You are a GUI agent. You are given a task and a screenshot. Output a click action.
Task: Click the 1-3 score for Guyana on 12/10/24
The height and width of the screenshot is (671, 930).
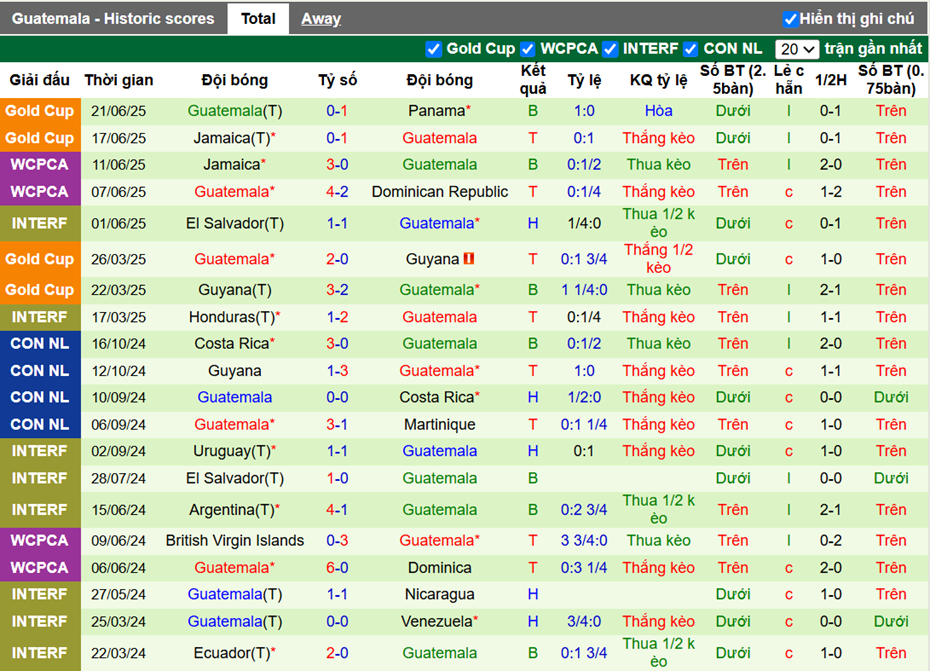point(337,371)
